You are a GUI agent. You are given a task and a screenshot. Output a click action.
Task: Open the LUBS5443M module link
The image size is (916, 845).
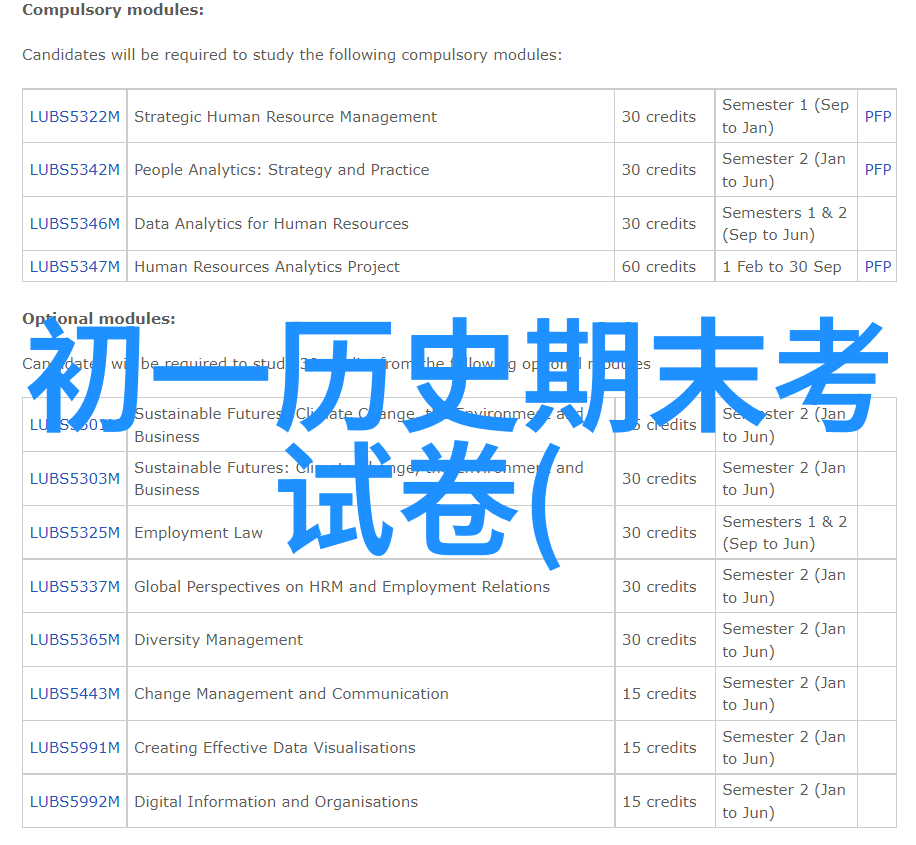(x=74, y=694)
